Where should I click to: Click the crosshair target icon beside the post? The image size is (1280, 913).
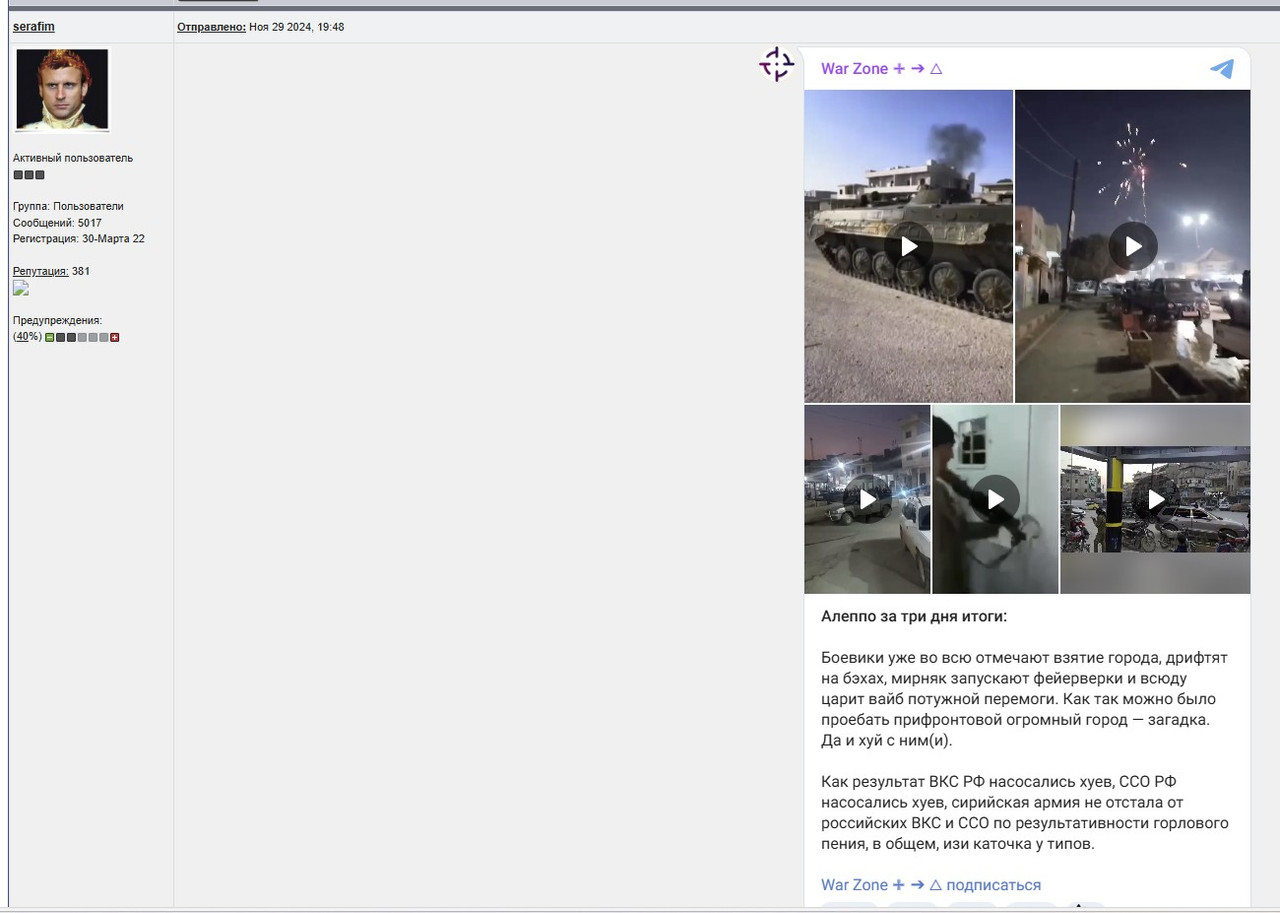(x=776, y=65)
